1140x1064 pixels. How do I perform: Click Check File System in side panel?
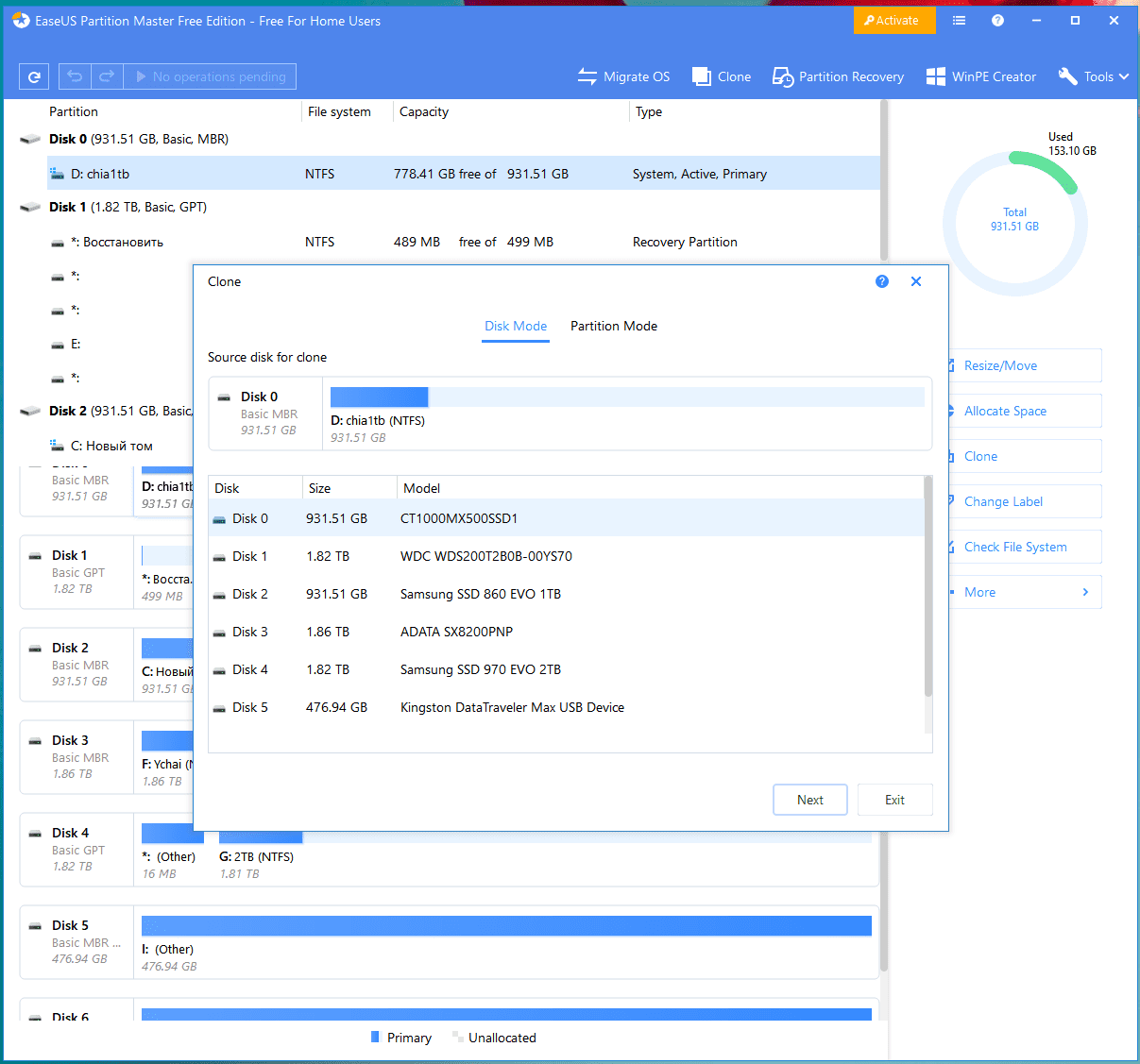pos(1025,547)
